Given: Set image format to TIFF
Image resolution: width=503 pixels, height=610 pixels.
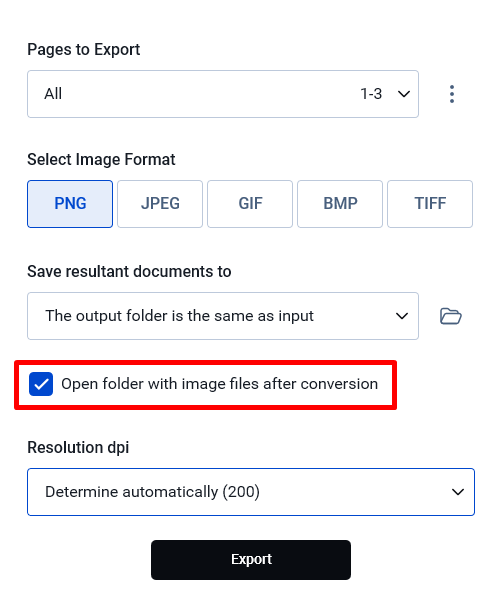Looking at the screenshot, I should point(430,204).
